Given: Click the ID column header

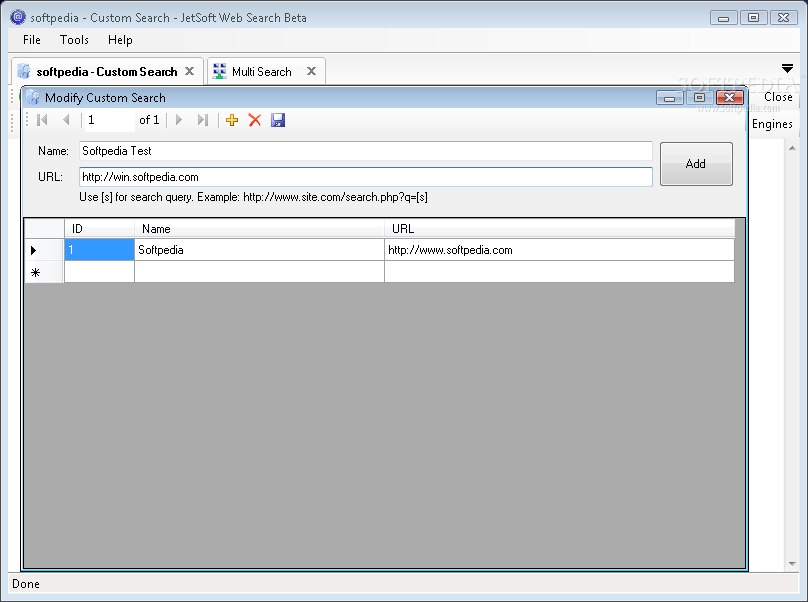Looking at the screenshot, I should coord(99,228).
